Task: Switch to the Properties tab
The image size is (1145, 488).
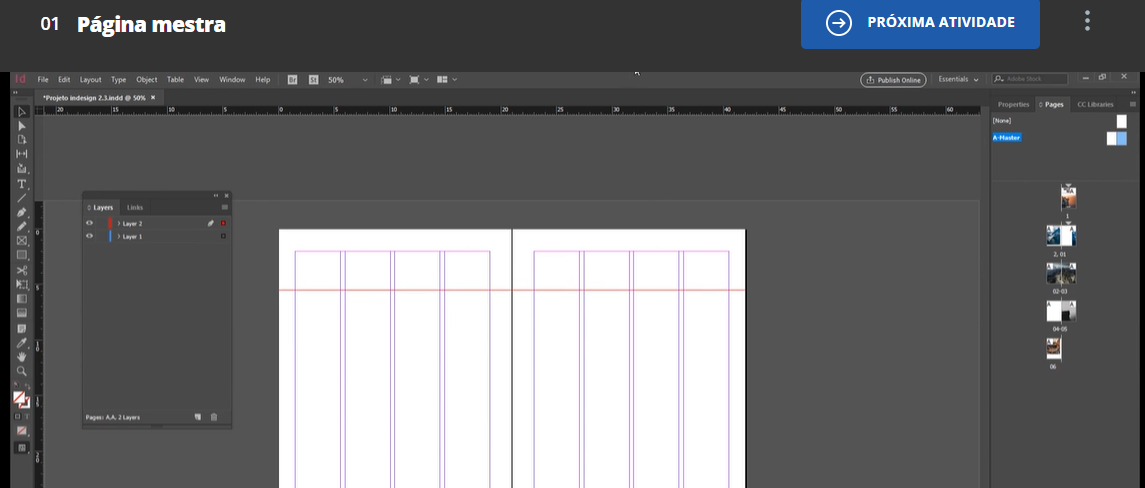Action: [x=1012, y=104]
